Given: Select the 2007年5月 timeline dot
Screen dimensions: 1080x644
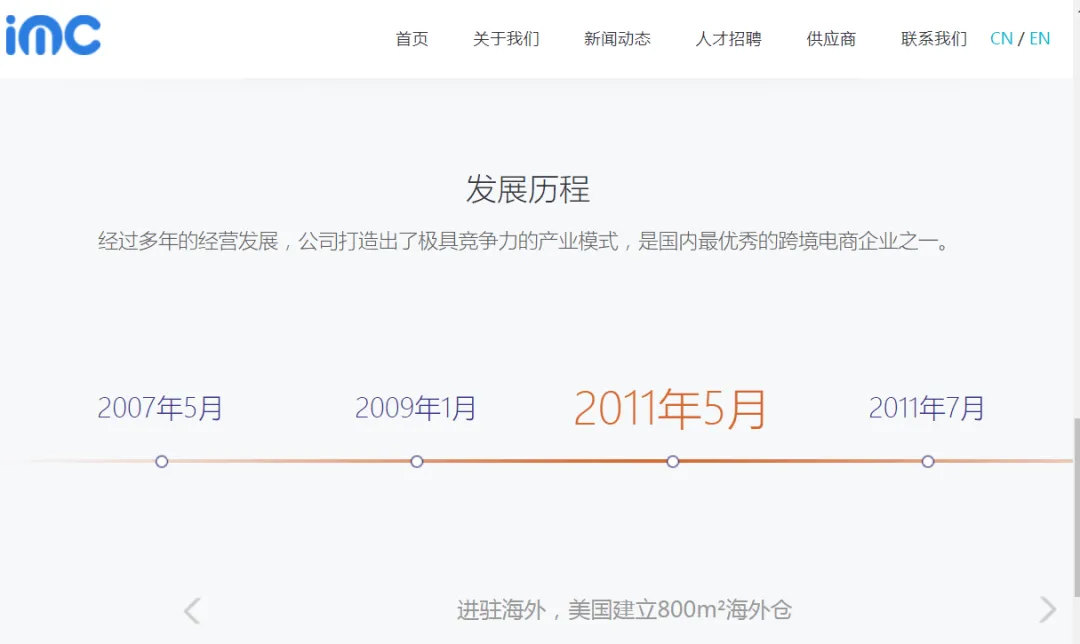Looking at the screenshot, I should [162, 461].
